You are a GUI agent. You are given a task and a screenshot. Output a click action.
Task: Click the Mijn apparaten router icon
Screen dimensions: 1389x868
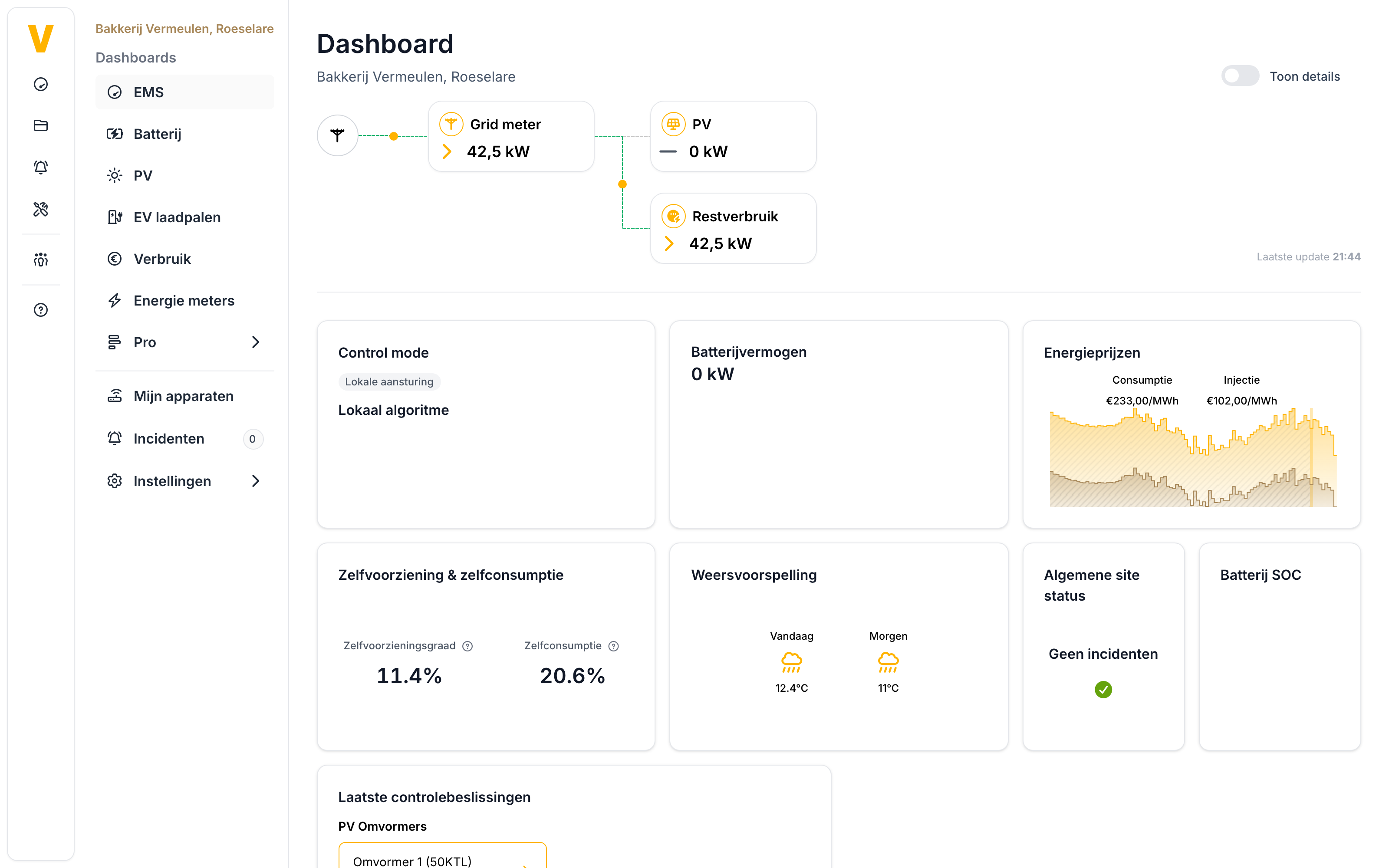tap(115, 396)
